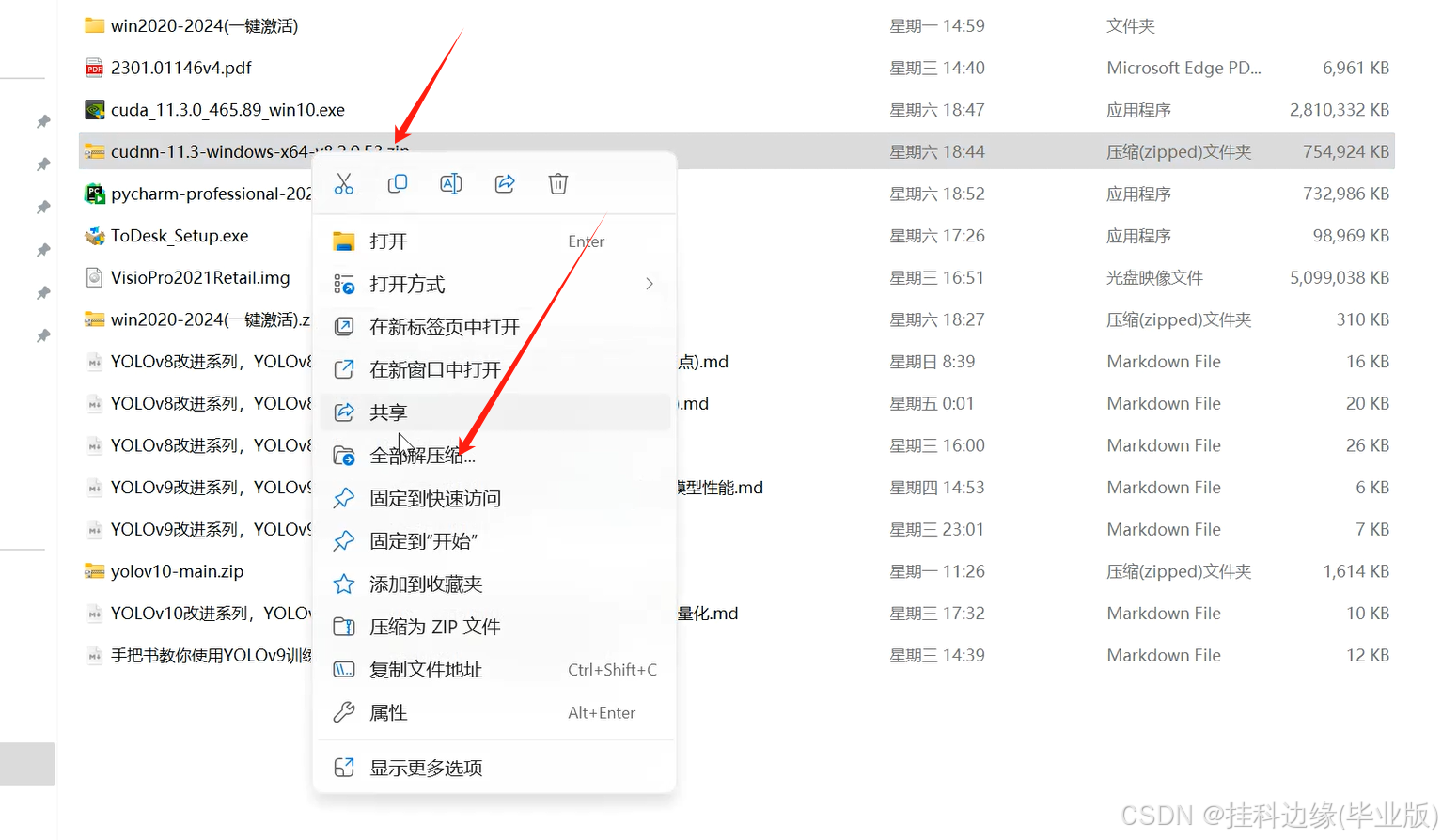This screenshot has height=840, width=1442.
Task: Click the PDF icon of 2301.01146v4.pdf
Action: coord(94,68)
